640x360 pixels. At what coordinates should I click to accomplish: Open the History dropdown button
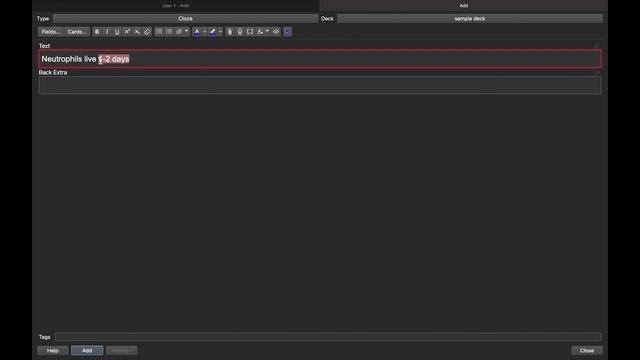click(x=121, y=351)
